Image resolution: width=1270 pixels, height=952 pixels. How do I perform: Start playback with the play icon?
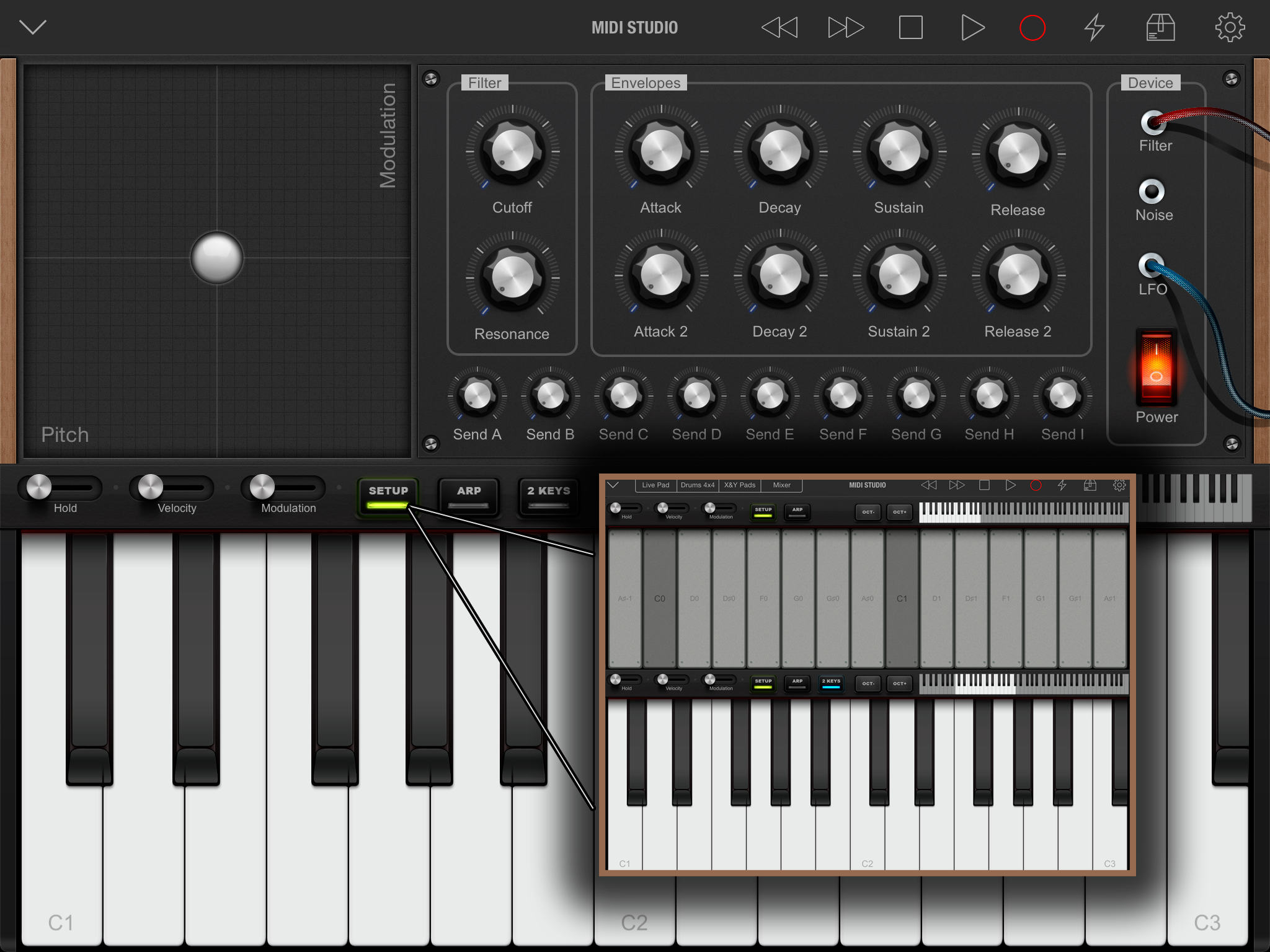coord(972,28)
